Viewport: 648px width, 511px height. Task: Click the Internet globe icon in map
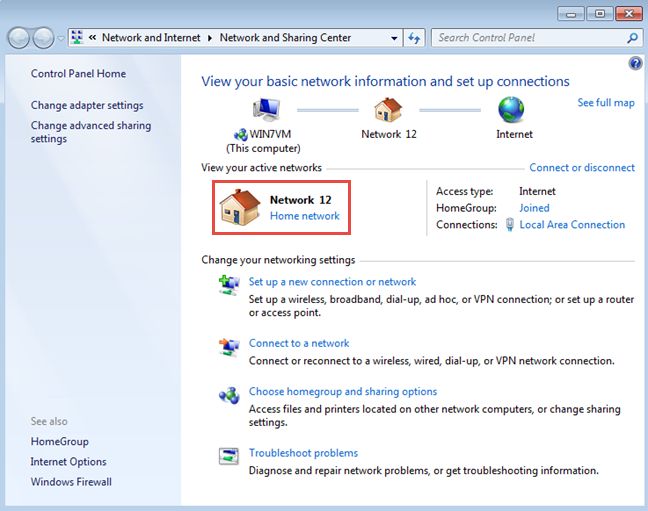pos(511,110)
